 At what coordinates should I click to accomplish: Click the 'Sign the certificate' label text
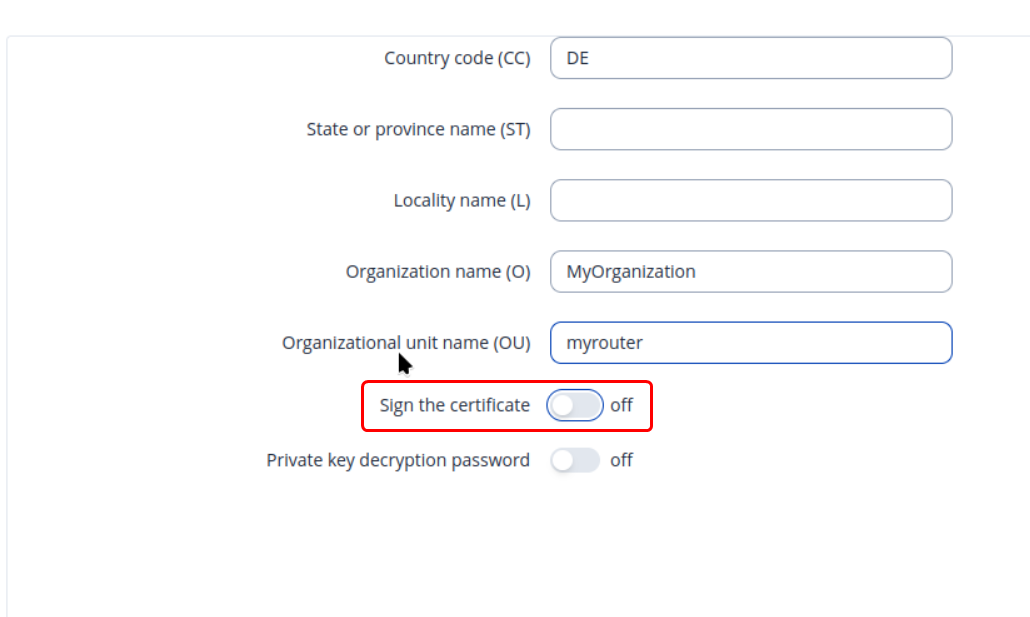pos(455,406)
